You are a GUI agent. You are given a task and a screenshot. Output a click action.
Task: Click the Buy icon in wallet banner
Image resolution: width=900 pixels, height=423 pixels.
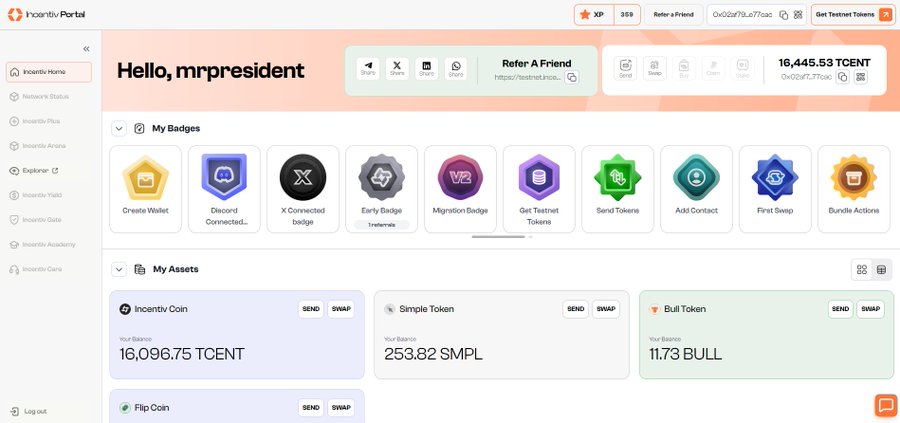tap(684, 68)
